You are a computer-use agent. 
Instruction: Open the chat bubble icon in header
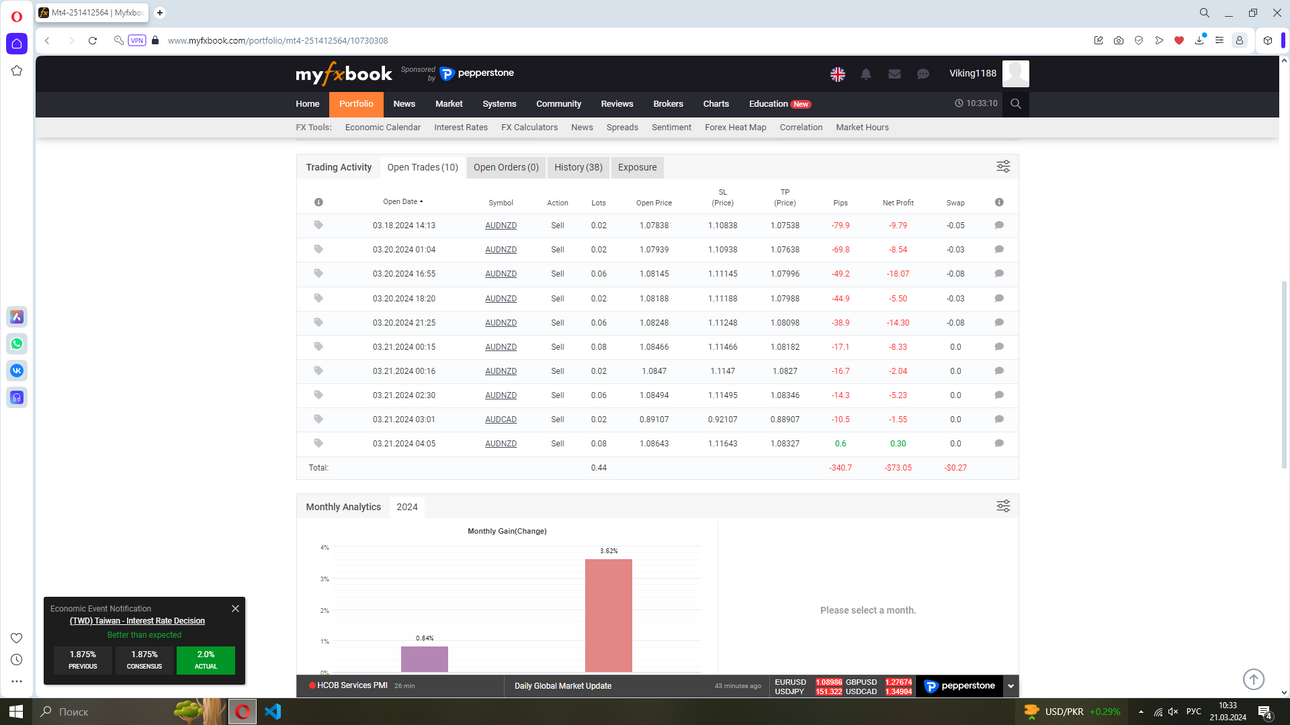(923, 74)
